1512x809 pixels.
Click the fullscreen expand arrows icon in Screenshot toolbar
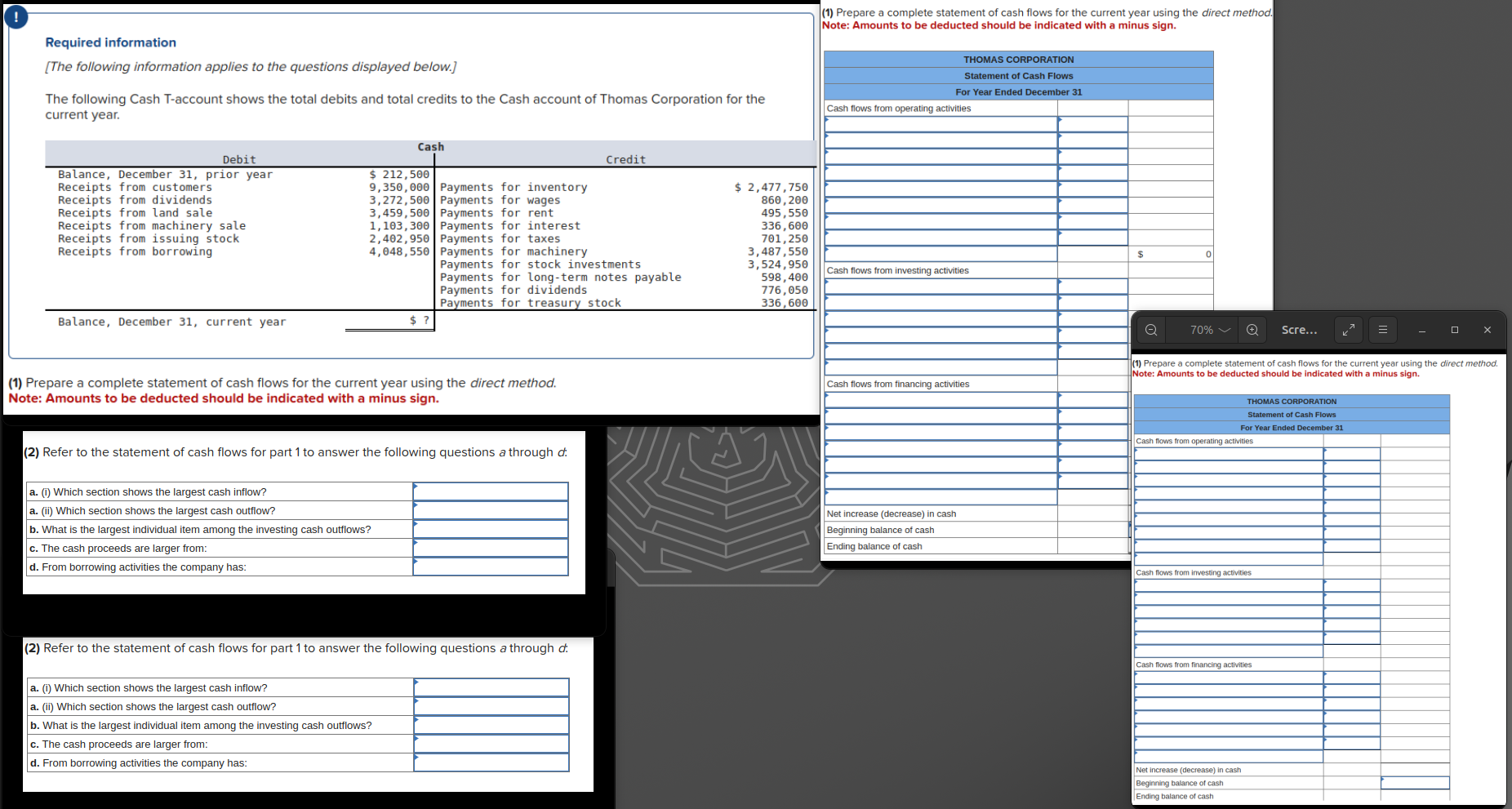[1348, 330]
